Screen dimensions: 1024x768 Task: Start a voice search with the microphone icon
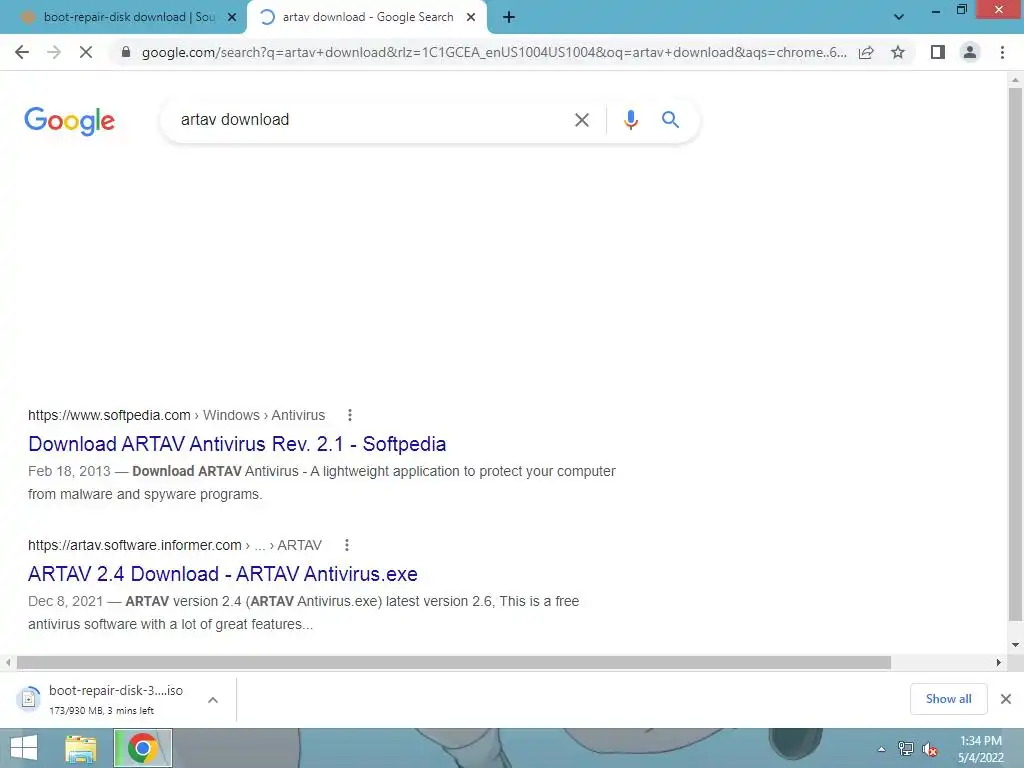coord(631,120)
